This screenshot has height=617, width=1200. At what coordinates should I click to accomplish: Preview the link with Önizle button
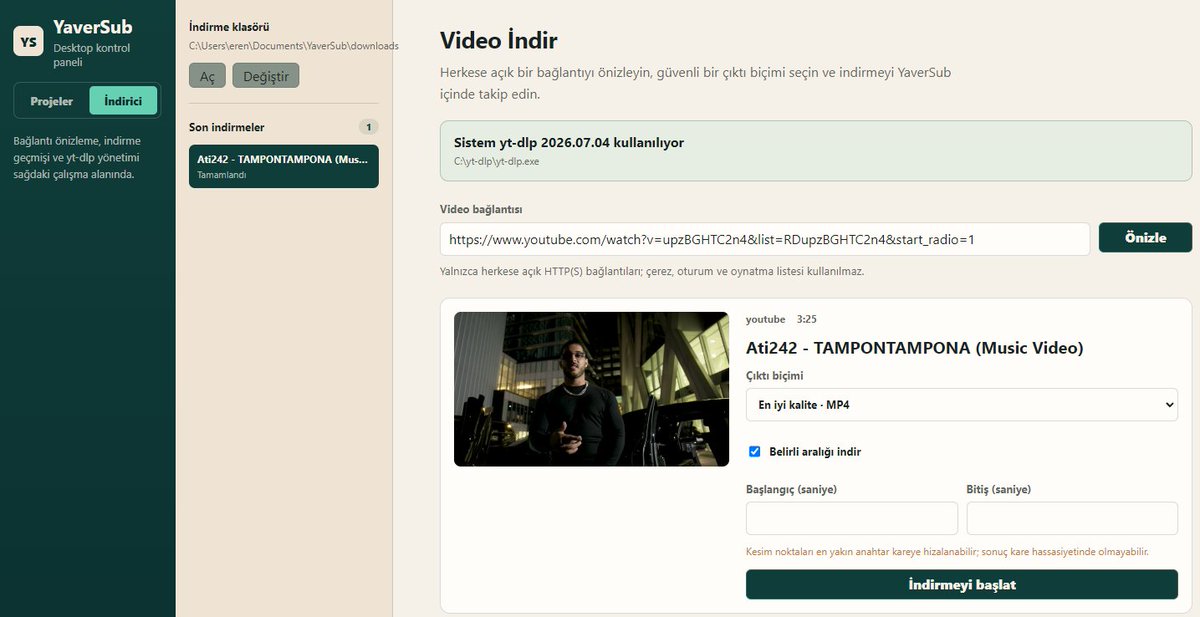click(x=1145, y=238)
